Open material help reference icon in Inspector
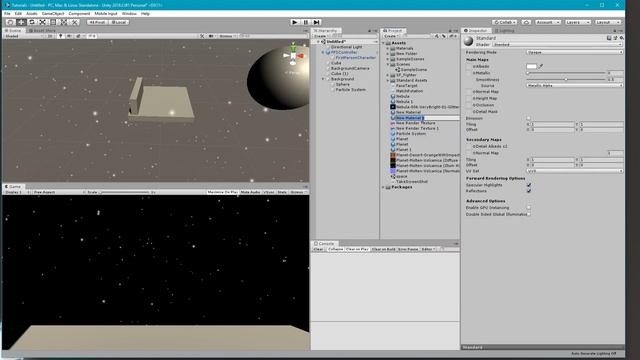The image size is (640, 360). tap(609, 38)
